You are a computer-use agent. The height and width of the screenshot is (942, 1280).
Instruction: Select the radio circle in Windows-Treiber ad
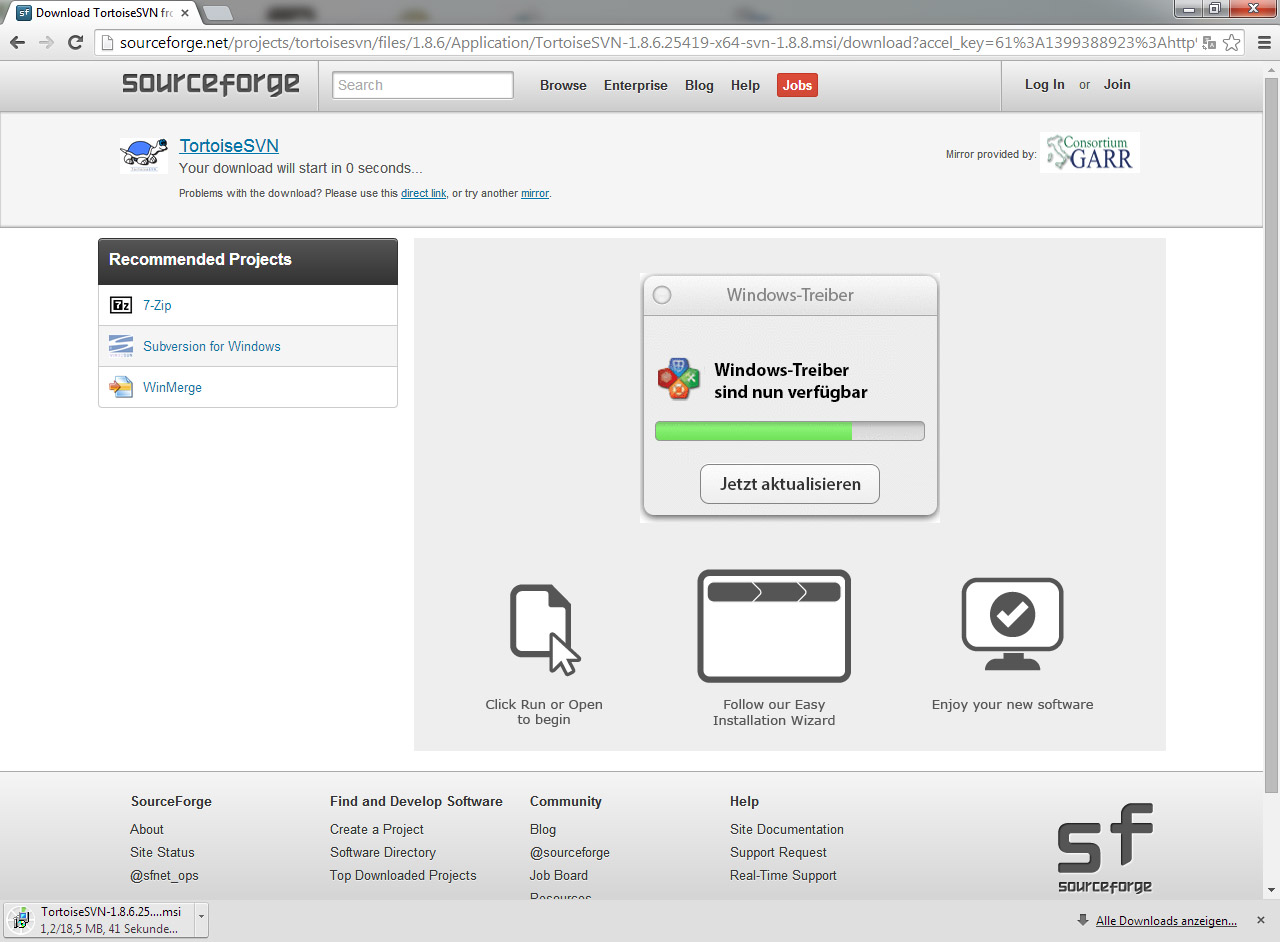(662, 295)
